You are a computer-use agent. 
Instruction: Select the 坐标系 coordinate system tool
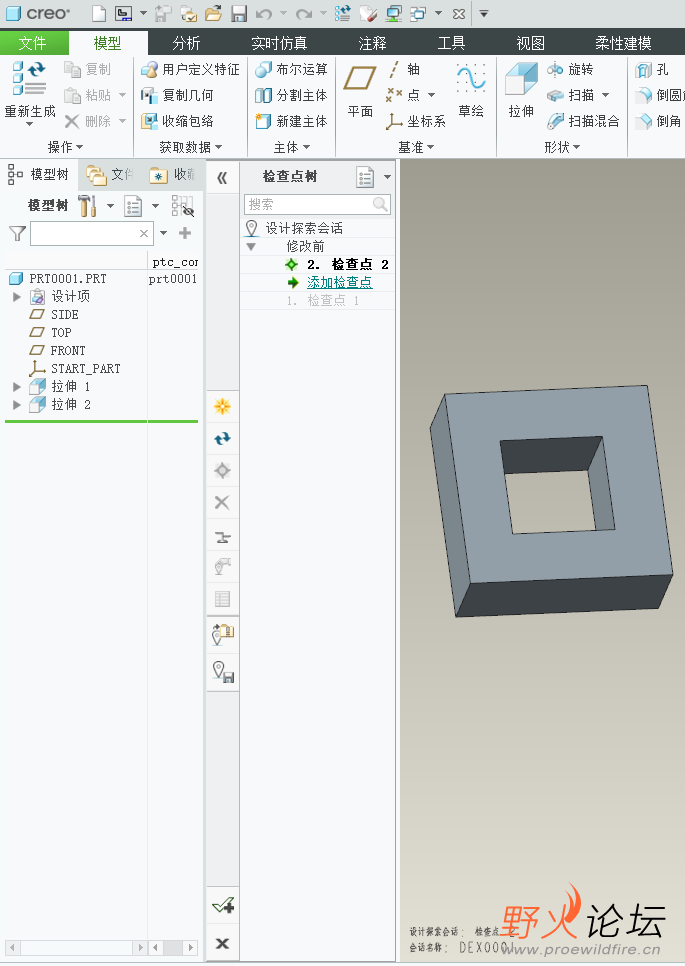[416, 121]
